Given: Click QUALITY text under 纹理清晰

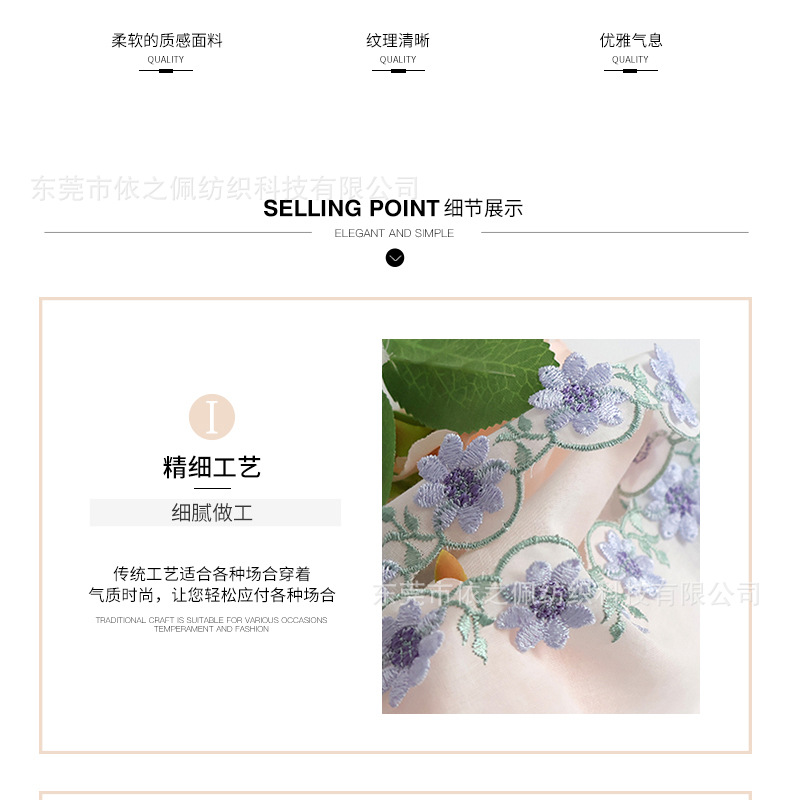Looking at the screenshot, I should pos(398,60).
